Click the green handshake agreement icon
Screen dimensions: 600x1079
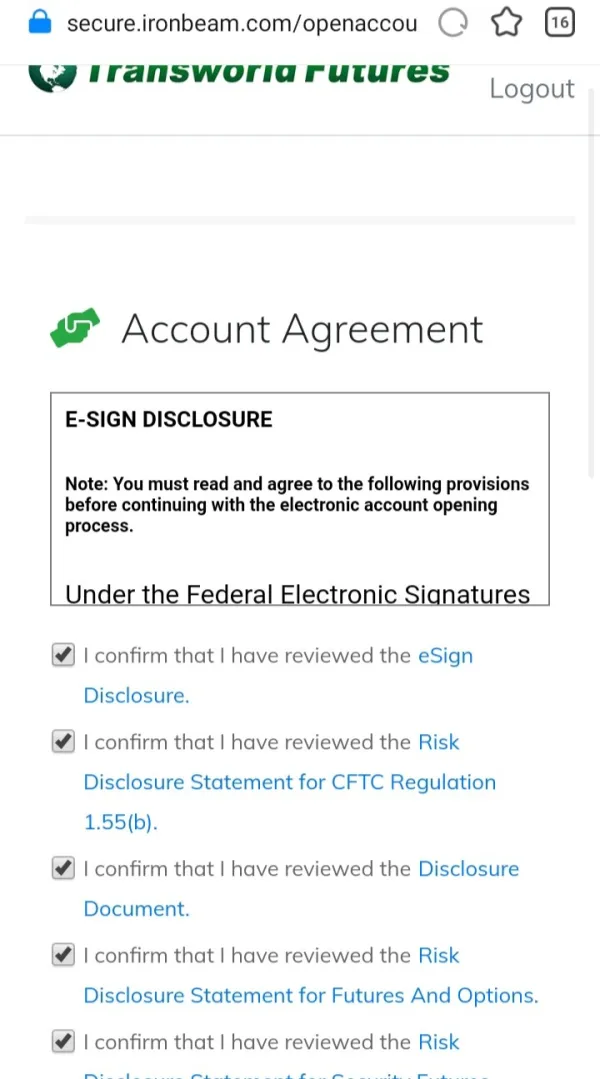click(75, 329)
